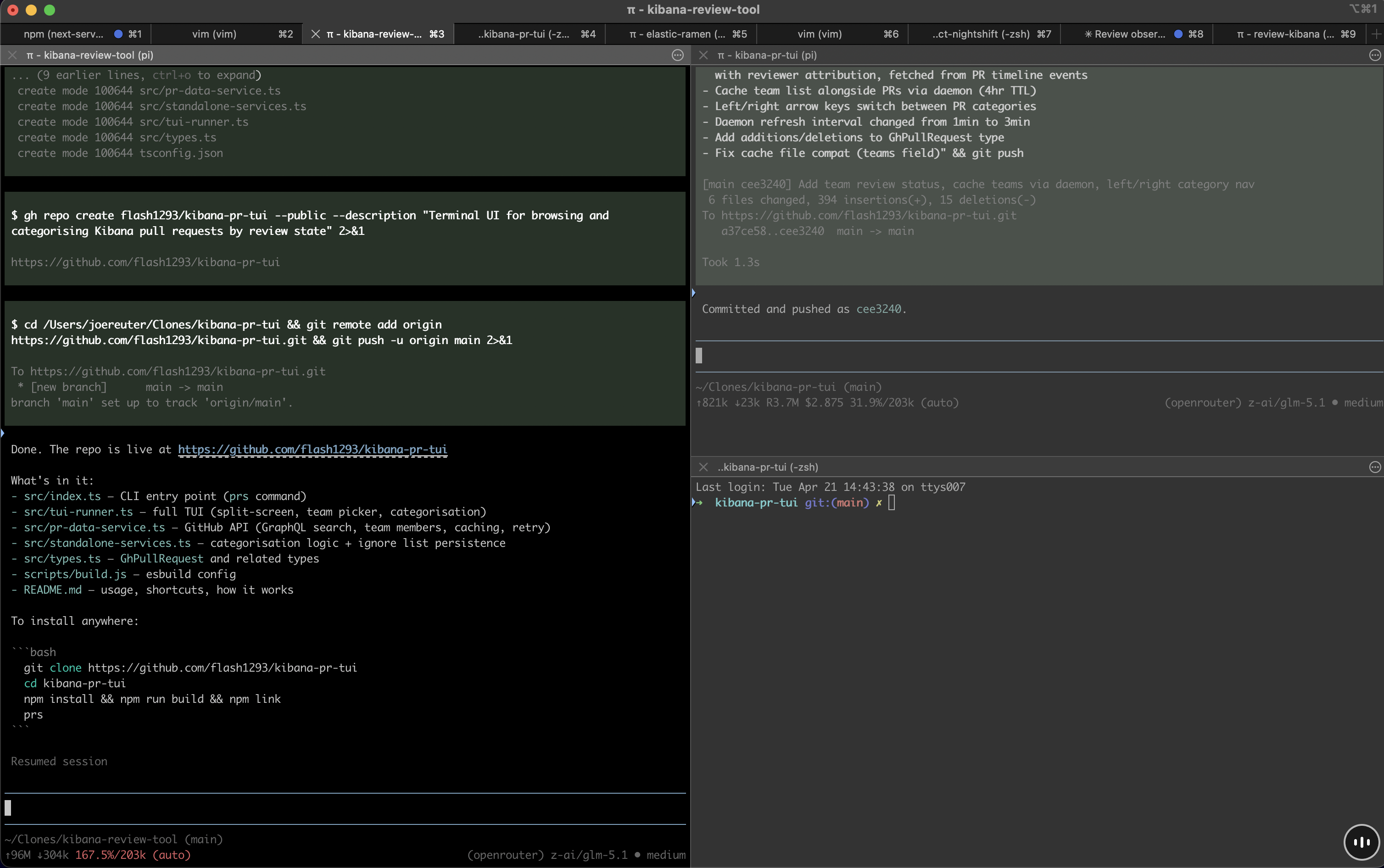Open the options menu of the zsh pane

[x=1374, y=467]
